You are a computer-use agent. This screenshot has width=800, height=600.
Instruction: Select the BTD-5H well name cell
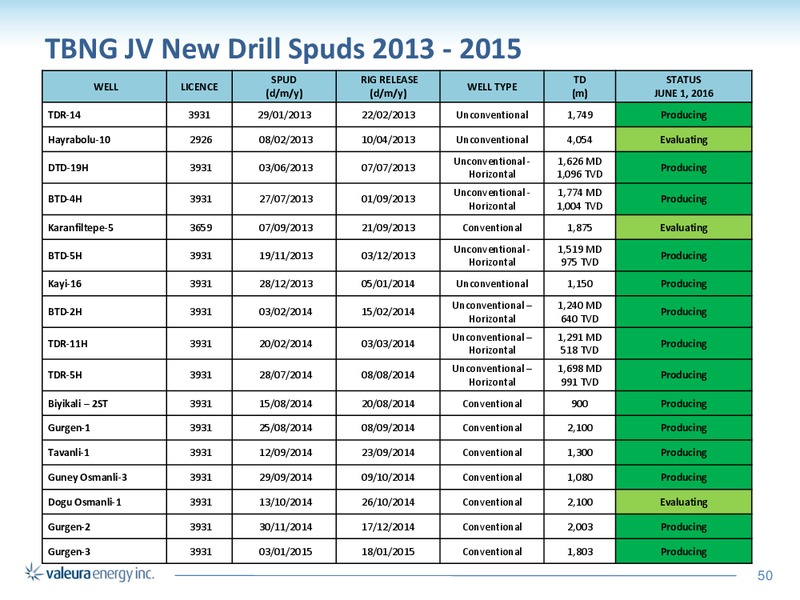pos(105,256)
